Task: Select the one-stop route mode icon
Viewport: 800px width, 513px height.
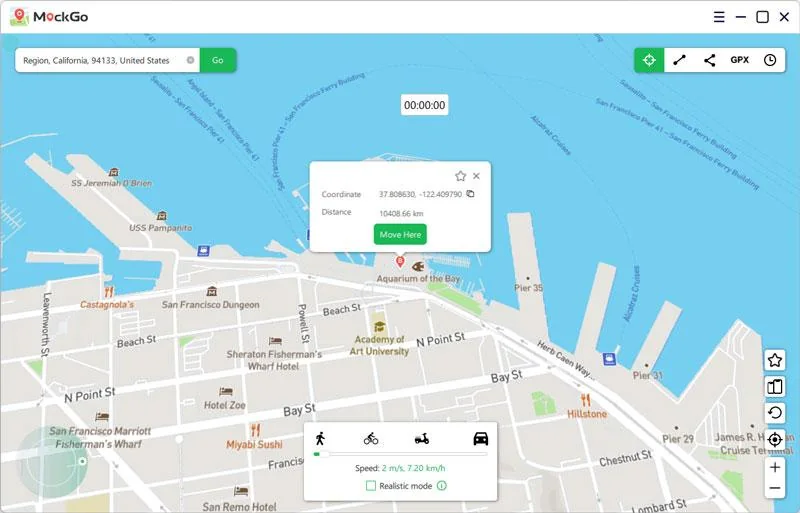Action: pos(679,60)
